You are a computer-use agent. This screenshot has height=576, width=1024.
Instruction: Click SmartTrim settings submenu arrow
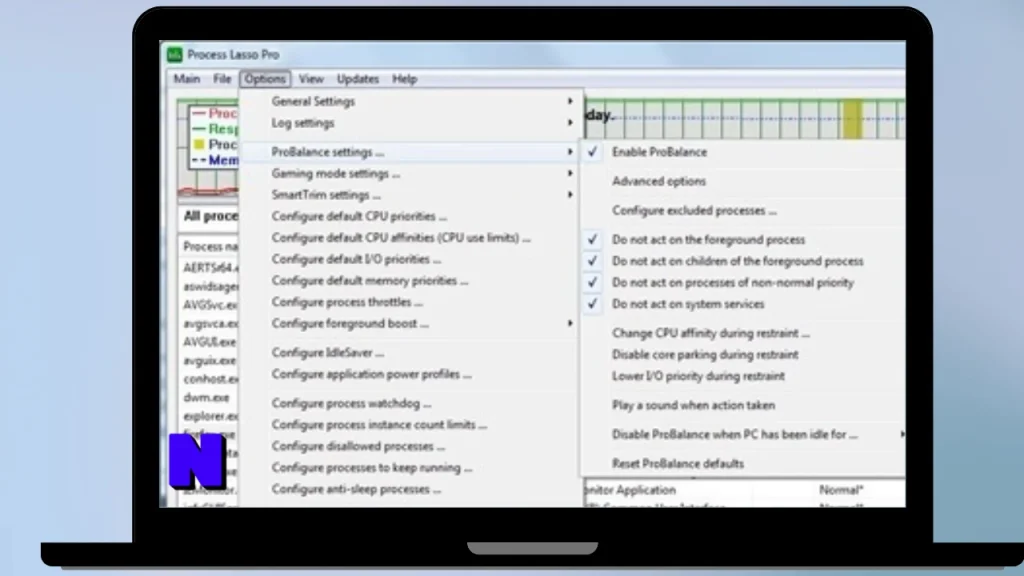pos(570,195)
